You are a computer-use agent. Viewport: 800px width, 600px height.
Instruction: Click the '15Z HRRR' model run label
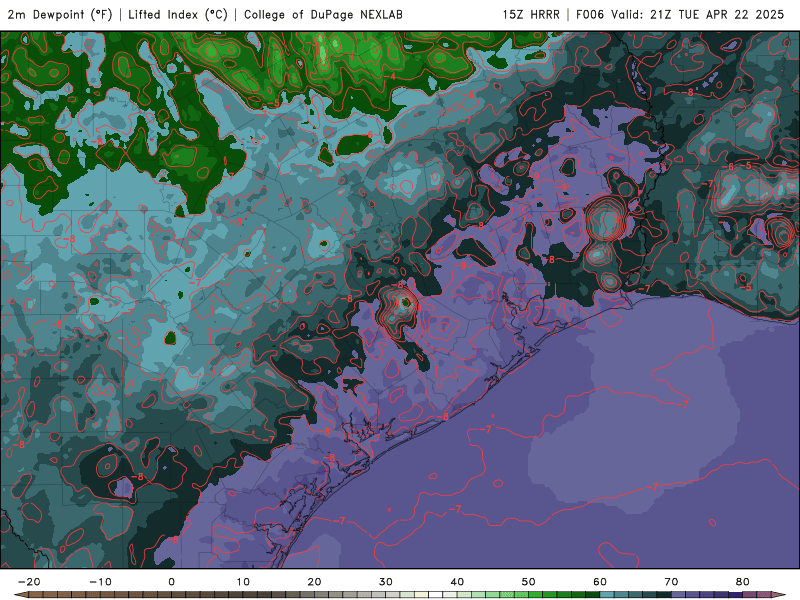[x=531, y=14]
